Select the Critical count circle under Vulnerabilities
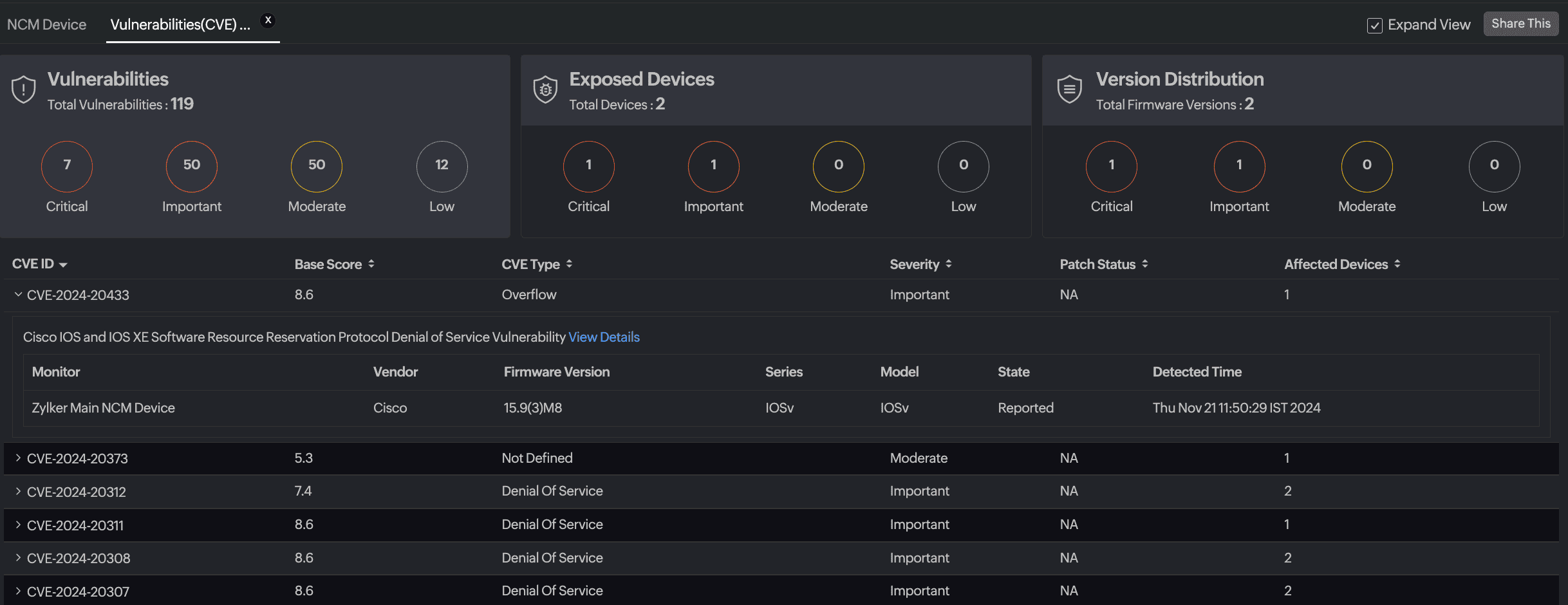 coord(66,166)
